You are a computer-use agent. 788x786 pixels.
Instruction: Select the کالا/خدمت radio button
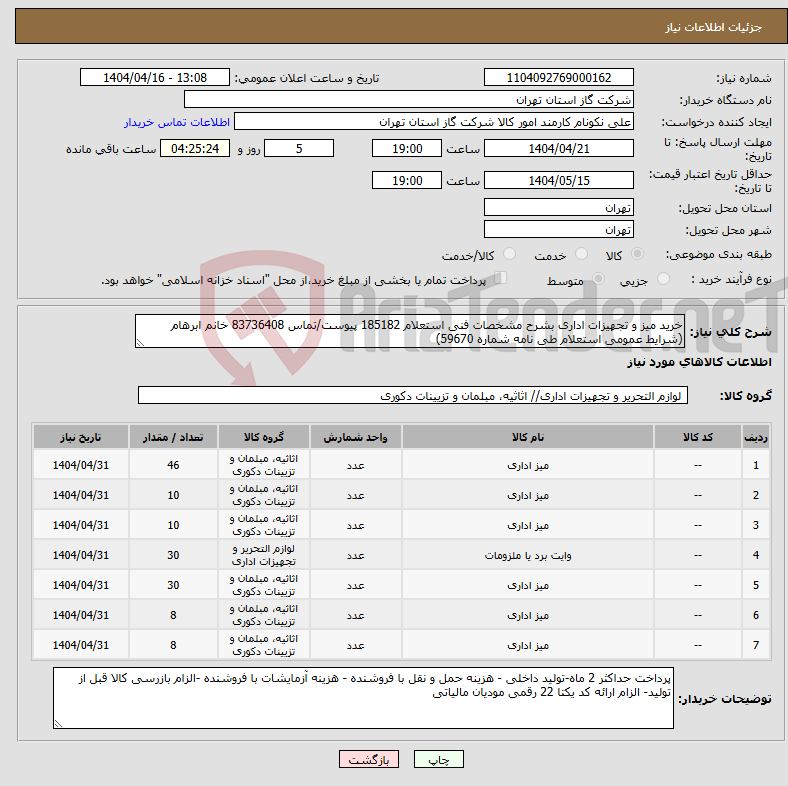tap(509, 254)
